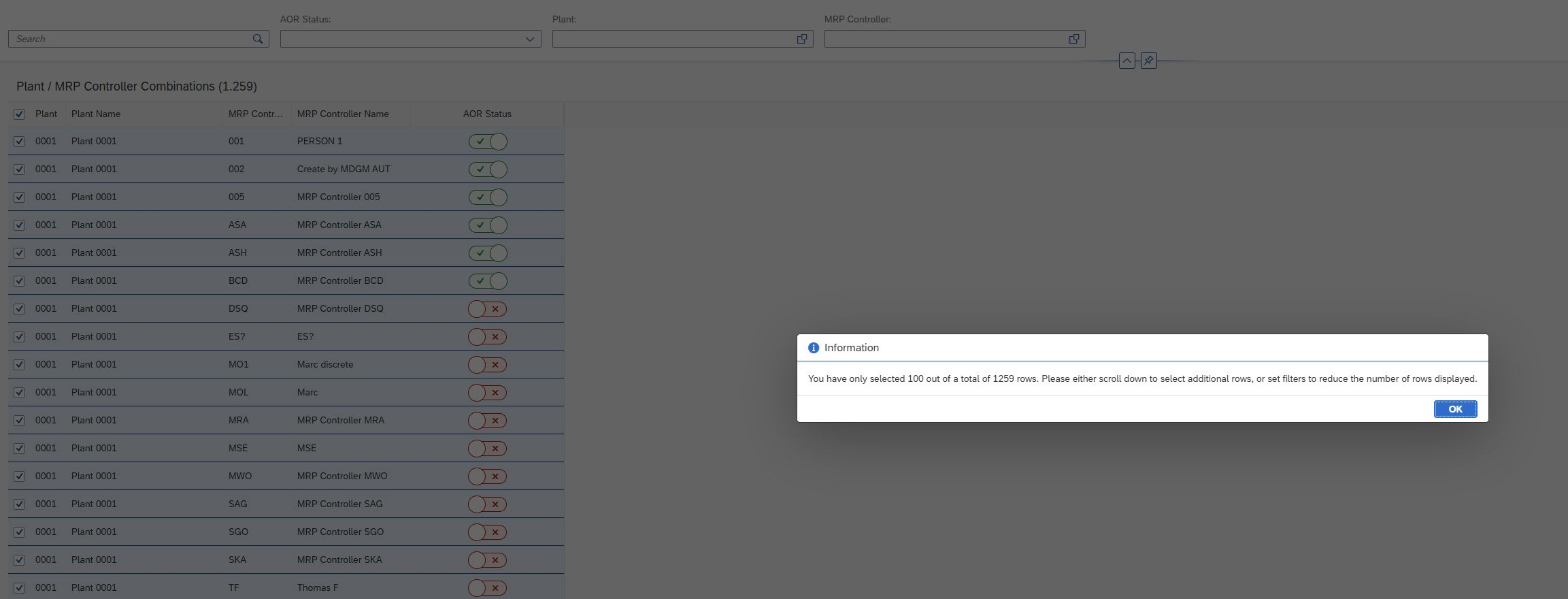Click the Plant column header
The width and height of the screenshot is (1568, 599).
coord(46,114)
